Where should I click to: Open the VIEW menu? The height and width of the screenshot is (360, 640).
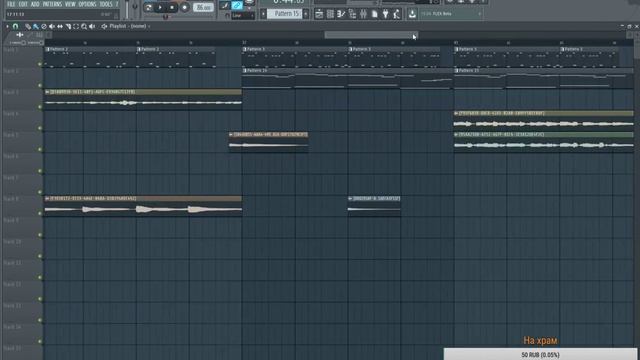pyautogui.click(x=70, y=4)
